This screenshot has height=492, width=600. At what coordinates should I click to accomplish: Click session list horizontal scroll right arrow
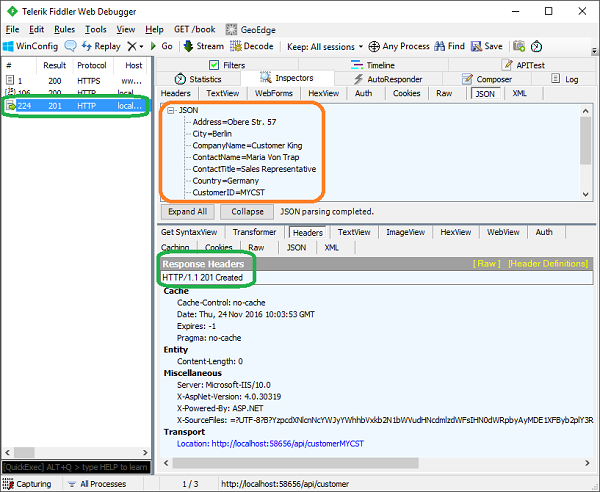(145, 453)
